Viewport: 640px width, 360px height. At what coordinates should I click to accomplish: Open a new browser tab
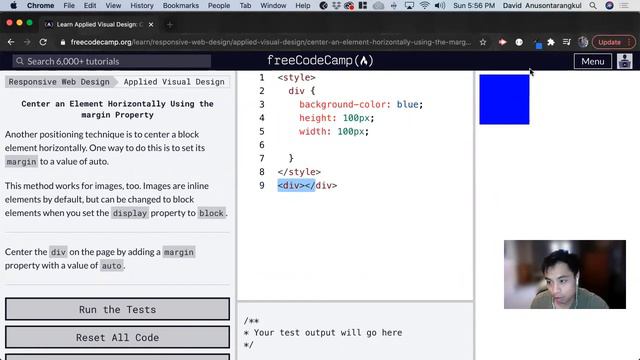[x=170, y=25]
